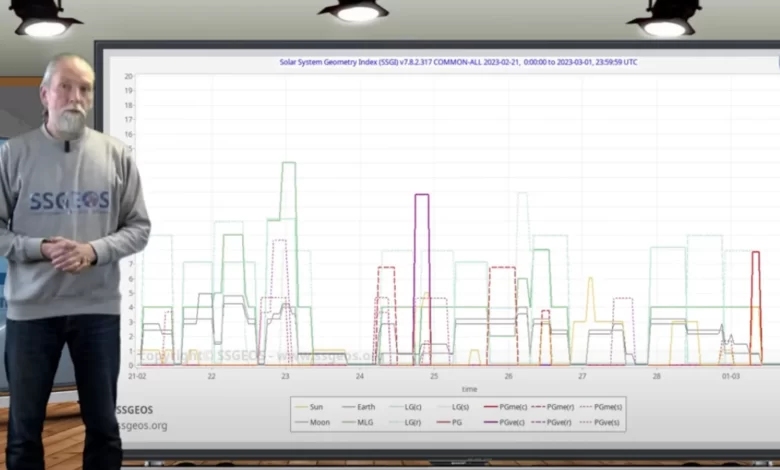Click the Solar System Geometry Index chart title

point(458,62)
